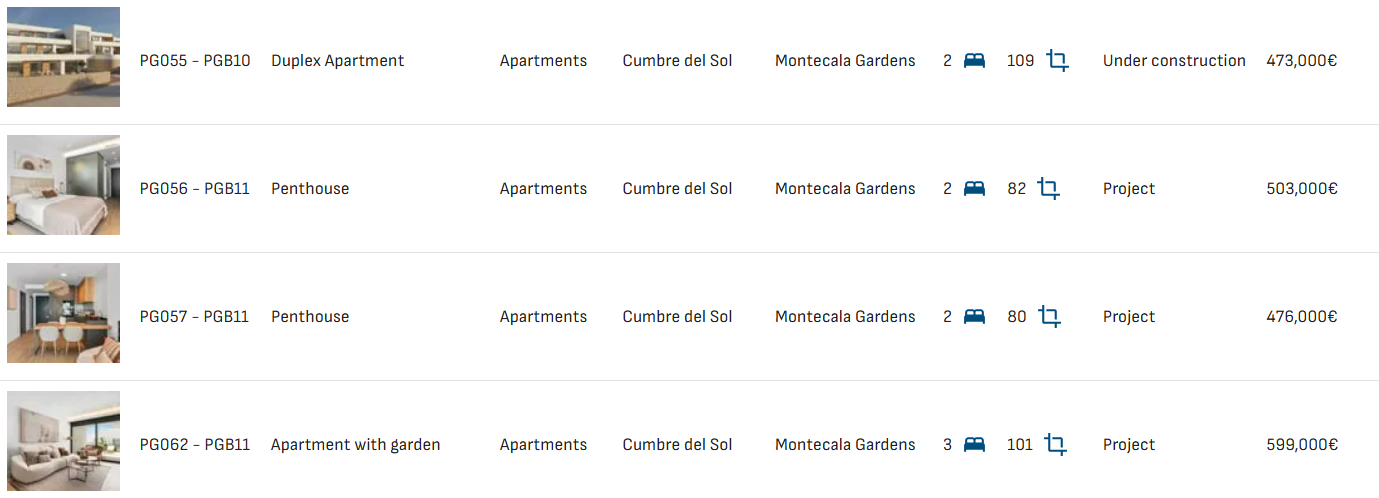Viewport: 1379px width, 498px height.
Task: Click bed icon in PG055 duplex row
Action: tap(974, 61)
